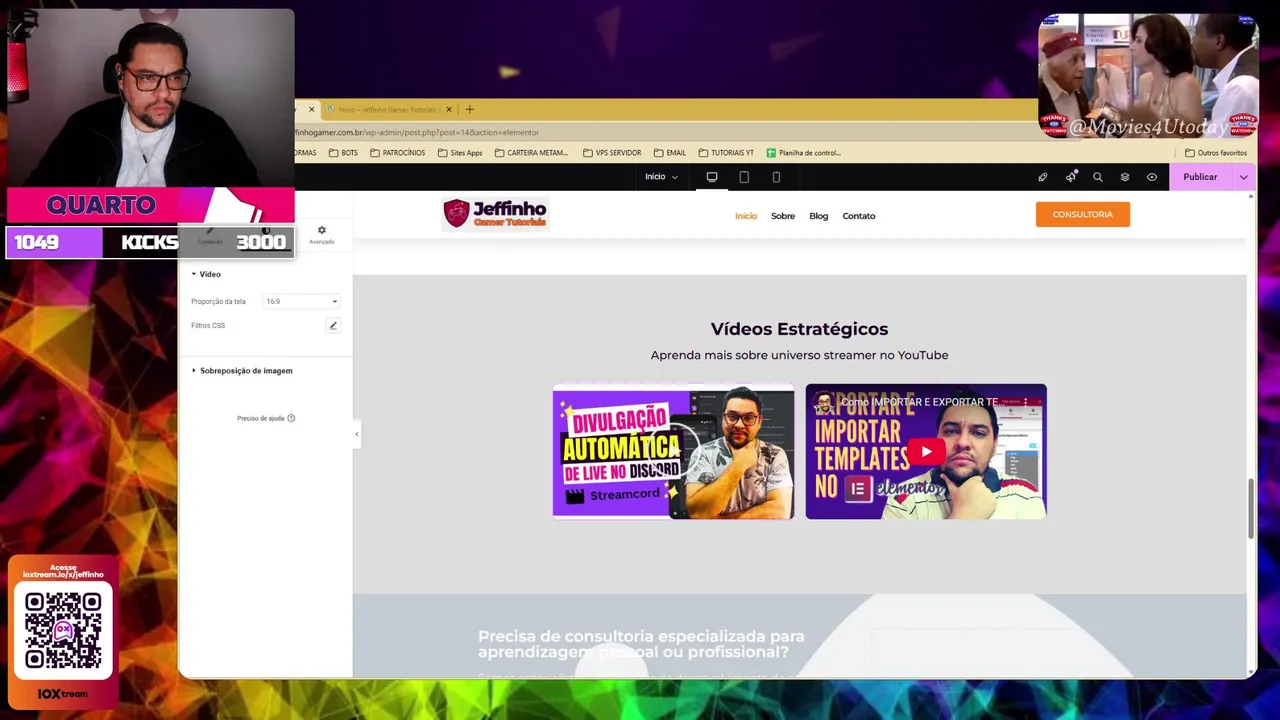Open EMAIL bookmarks folder
Viewport: 1280px width, 720px height.
(x=670, y=153)
